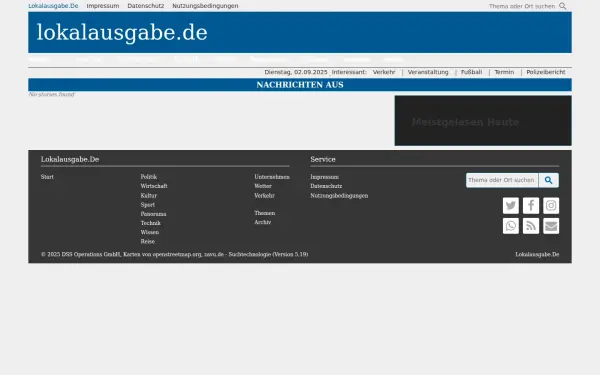The width and height of the screenshot is (600, 375).
Task: Open Panorama in the footer
Action: (153, 214)
